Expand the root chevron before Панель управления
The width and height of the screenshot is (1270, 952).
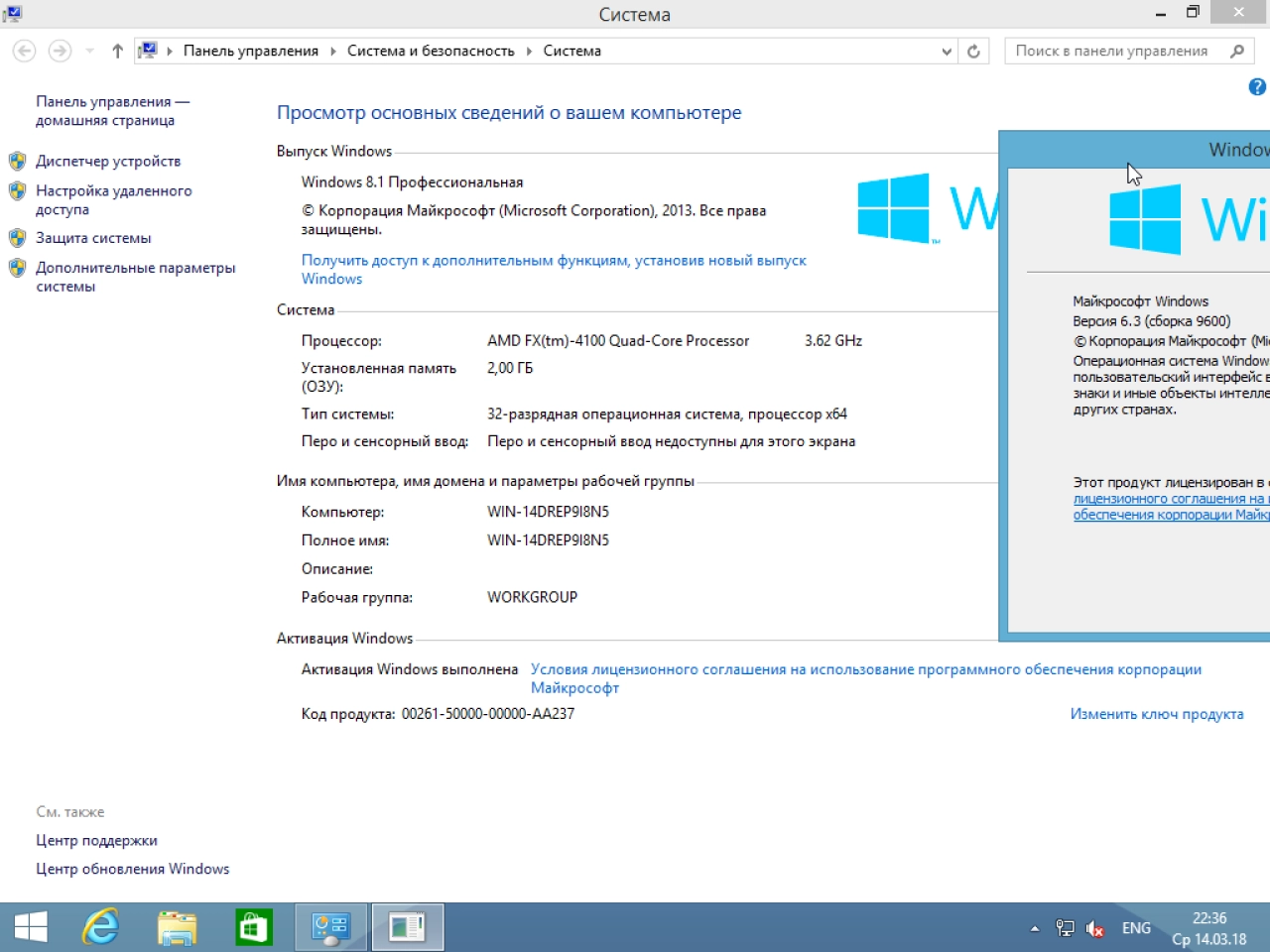click(170, 51)
